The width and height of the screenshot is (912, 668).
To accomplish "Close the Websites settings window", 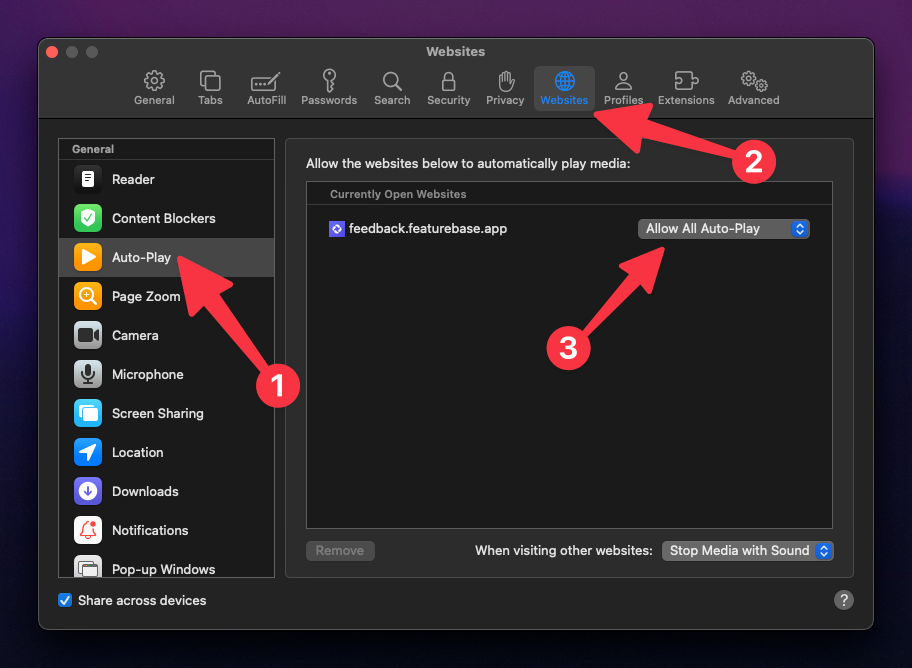I will click(52, 52).
